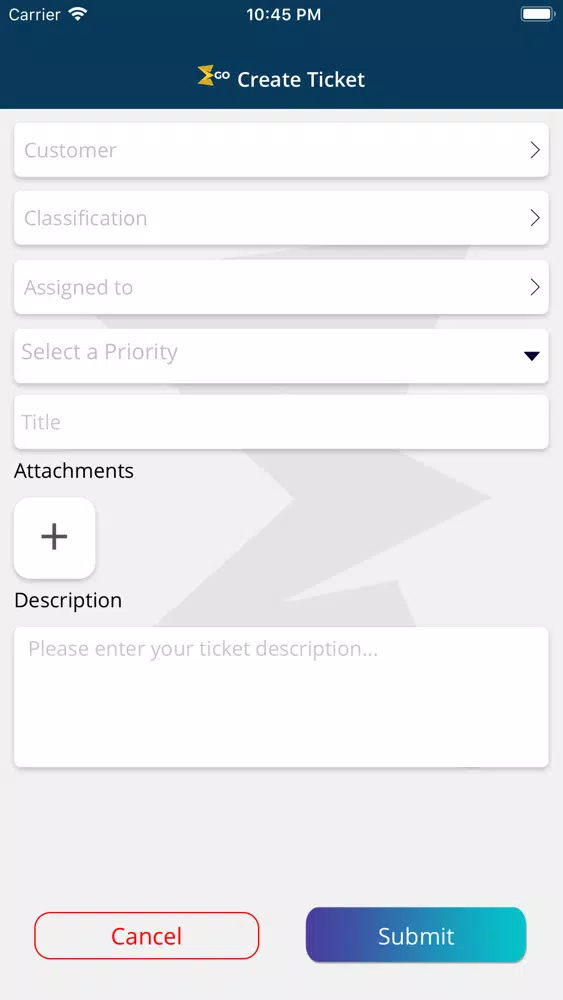Click the chevron arrow on Customer row
Viewport: 563px width, 1000px height.
[535, 150]
